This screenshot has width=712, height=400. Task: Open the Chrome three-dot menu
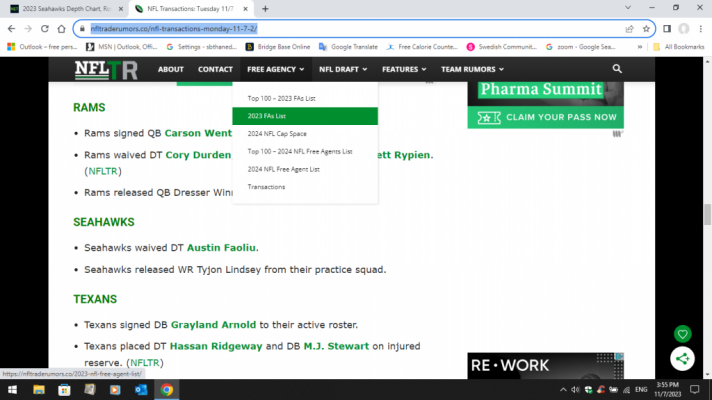[x=701, y=29]
